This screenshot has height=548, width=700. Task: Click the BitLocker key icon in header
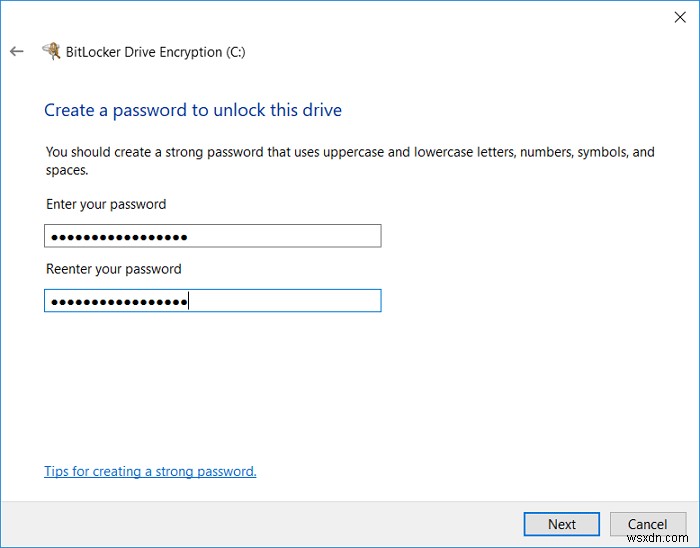pyautogui.click(x=51, y=51)
